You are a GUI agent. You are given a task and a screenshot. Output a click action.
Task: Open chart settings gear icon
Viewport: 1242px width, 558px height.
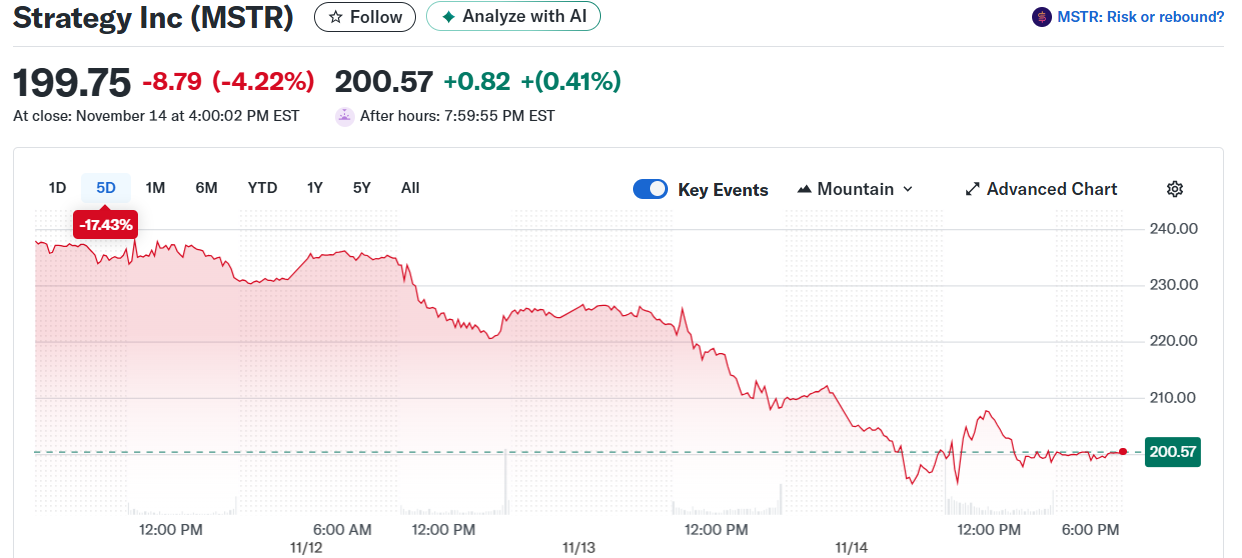1175,189
